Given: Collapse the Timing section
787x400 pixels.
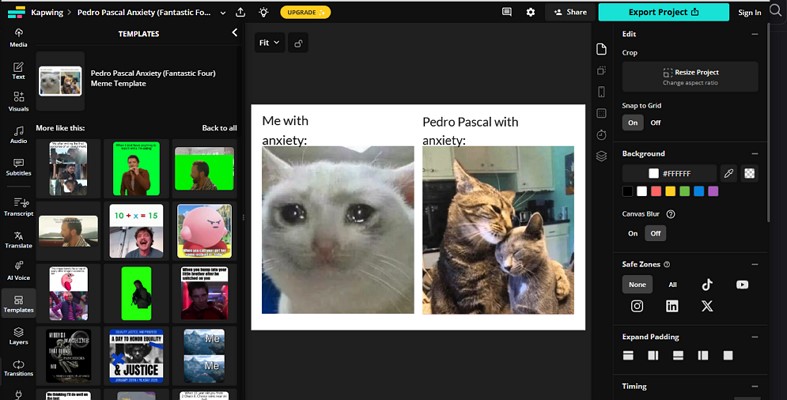Looking at the screenshot, I should coord(754,386).
